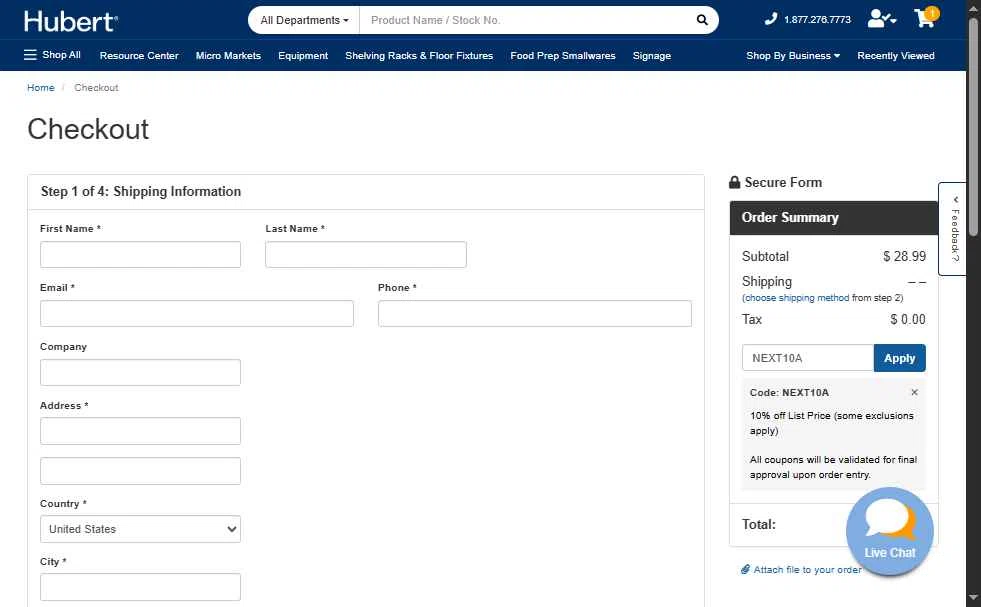Open Food Prep Smallwares
Viewport: 981px width, 607px height.
pyautogui.click(x=562, y=56)
